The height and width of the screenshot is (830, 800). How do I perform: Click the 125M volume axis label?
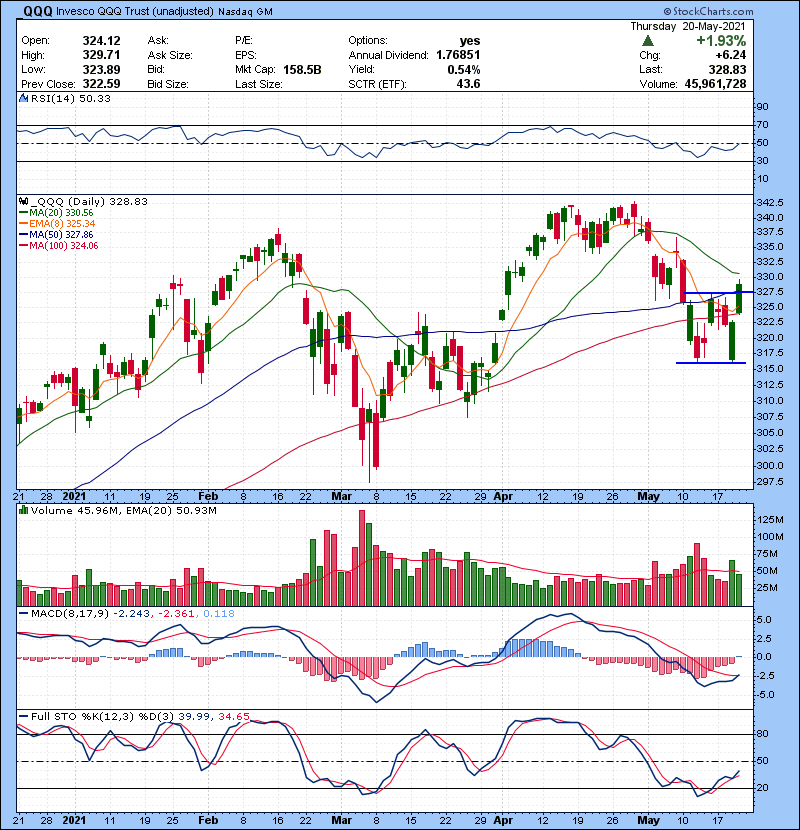[770, 520]
